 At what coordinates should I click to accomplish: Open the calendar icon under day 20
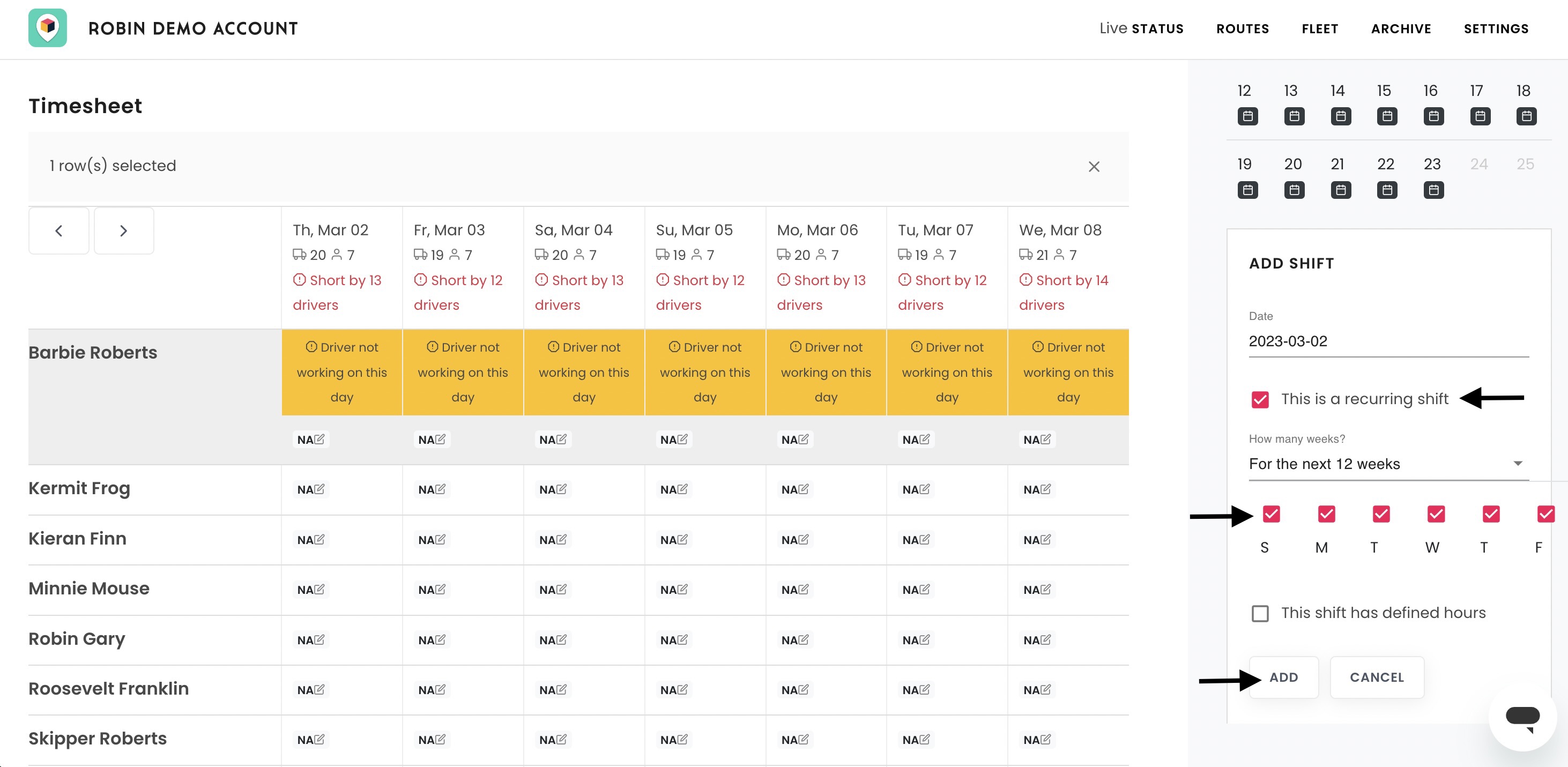1294,190
